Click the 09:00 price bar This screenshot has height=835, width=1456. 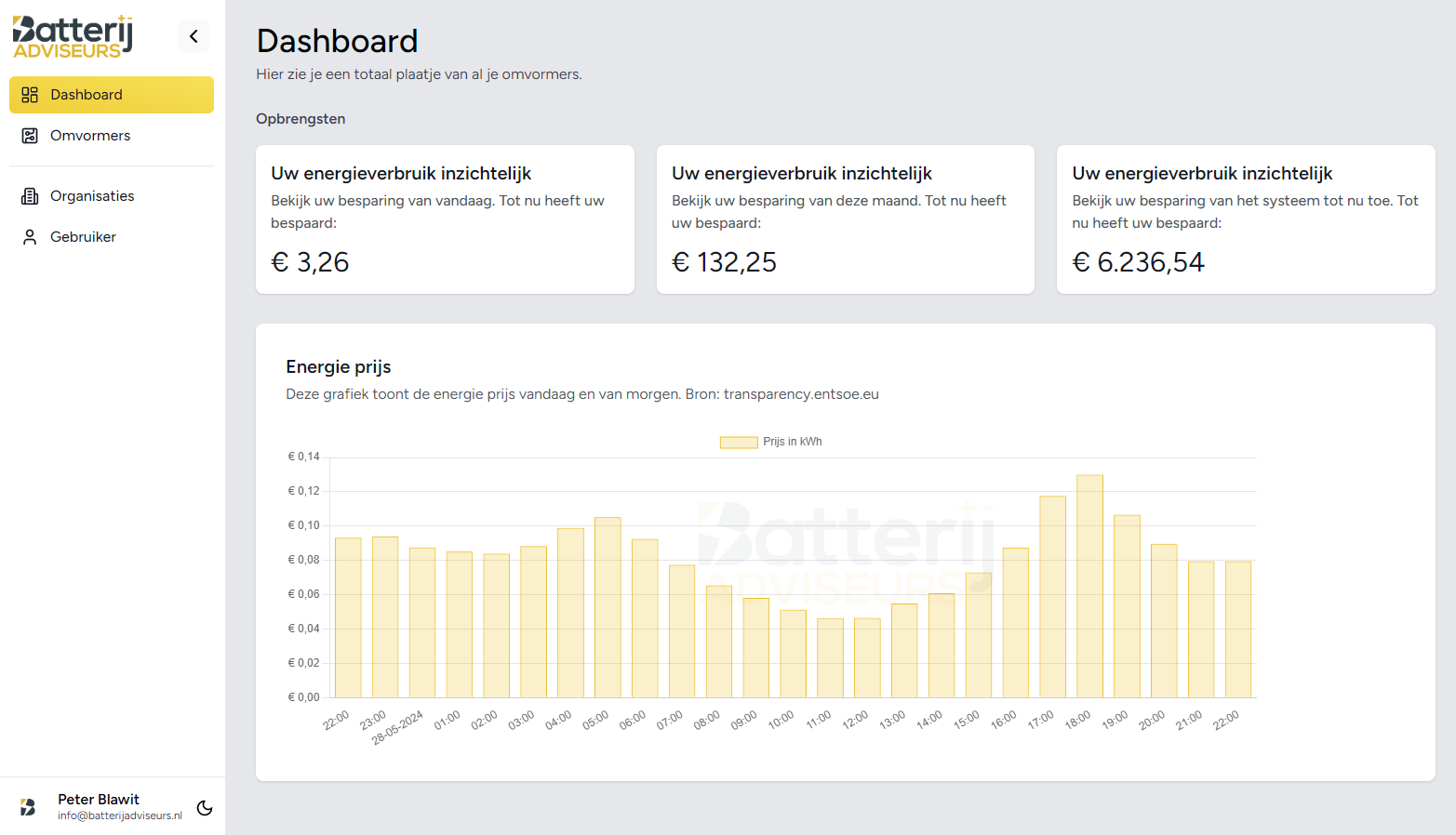click(756, 648)
